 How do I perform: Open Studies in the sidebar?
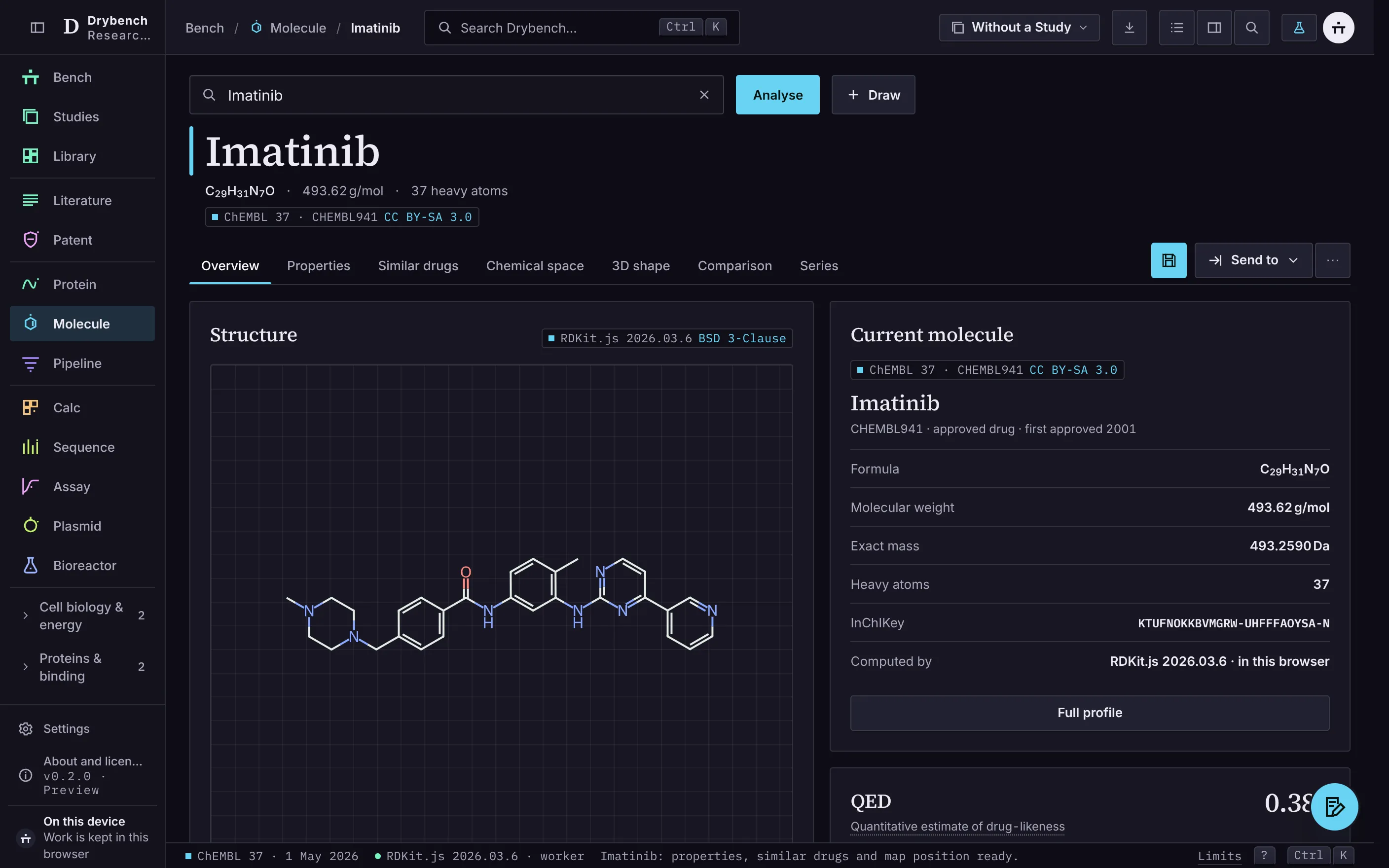point(82,117)
